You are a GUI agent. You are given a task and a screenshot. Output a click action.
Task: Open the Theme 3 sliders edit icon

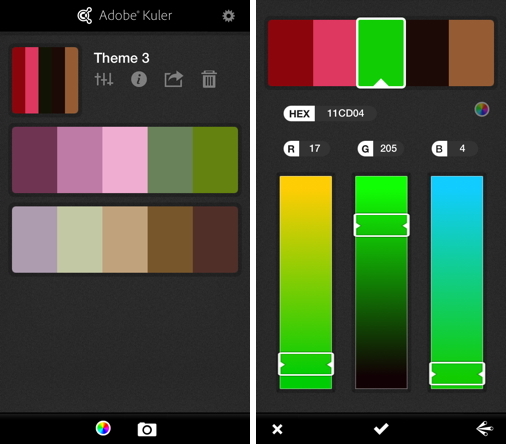tap(104, 79)
